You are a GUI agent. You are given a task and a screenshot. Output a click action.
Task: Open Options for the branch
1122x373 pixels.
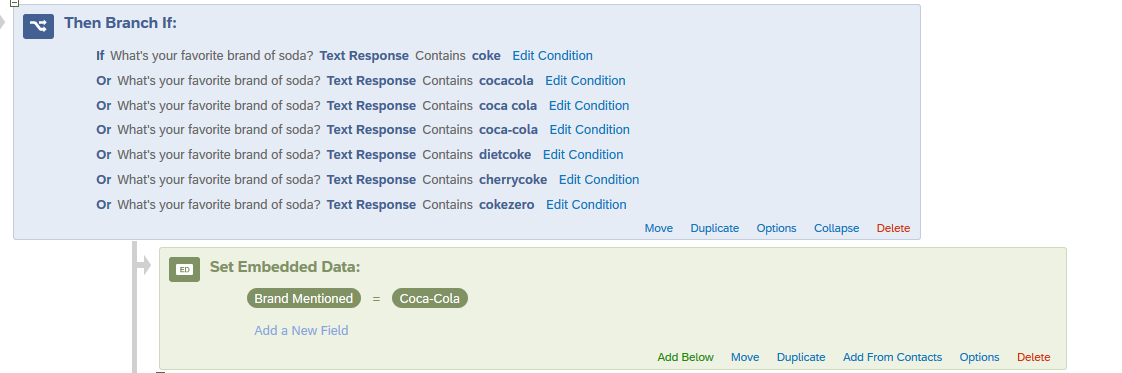click(x=776, y=228)
